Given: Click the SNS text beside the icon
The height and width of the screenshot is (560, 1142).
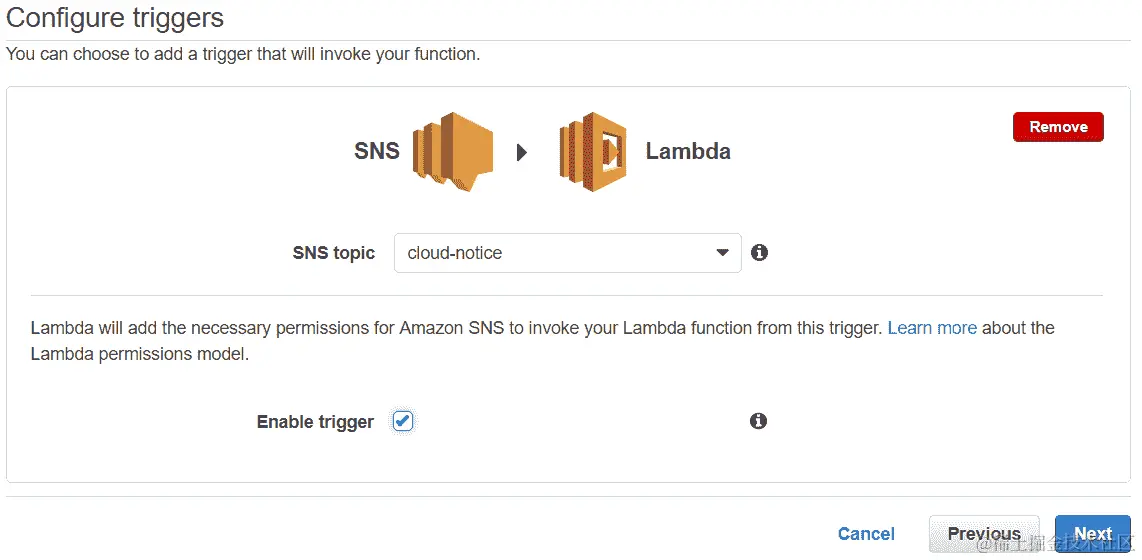Looking at the screenshot, I should pyautogui.click(x=377, y=151).
